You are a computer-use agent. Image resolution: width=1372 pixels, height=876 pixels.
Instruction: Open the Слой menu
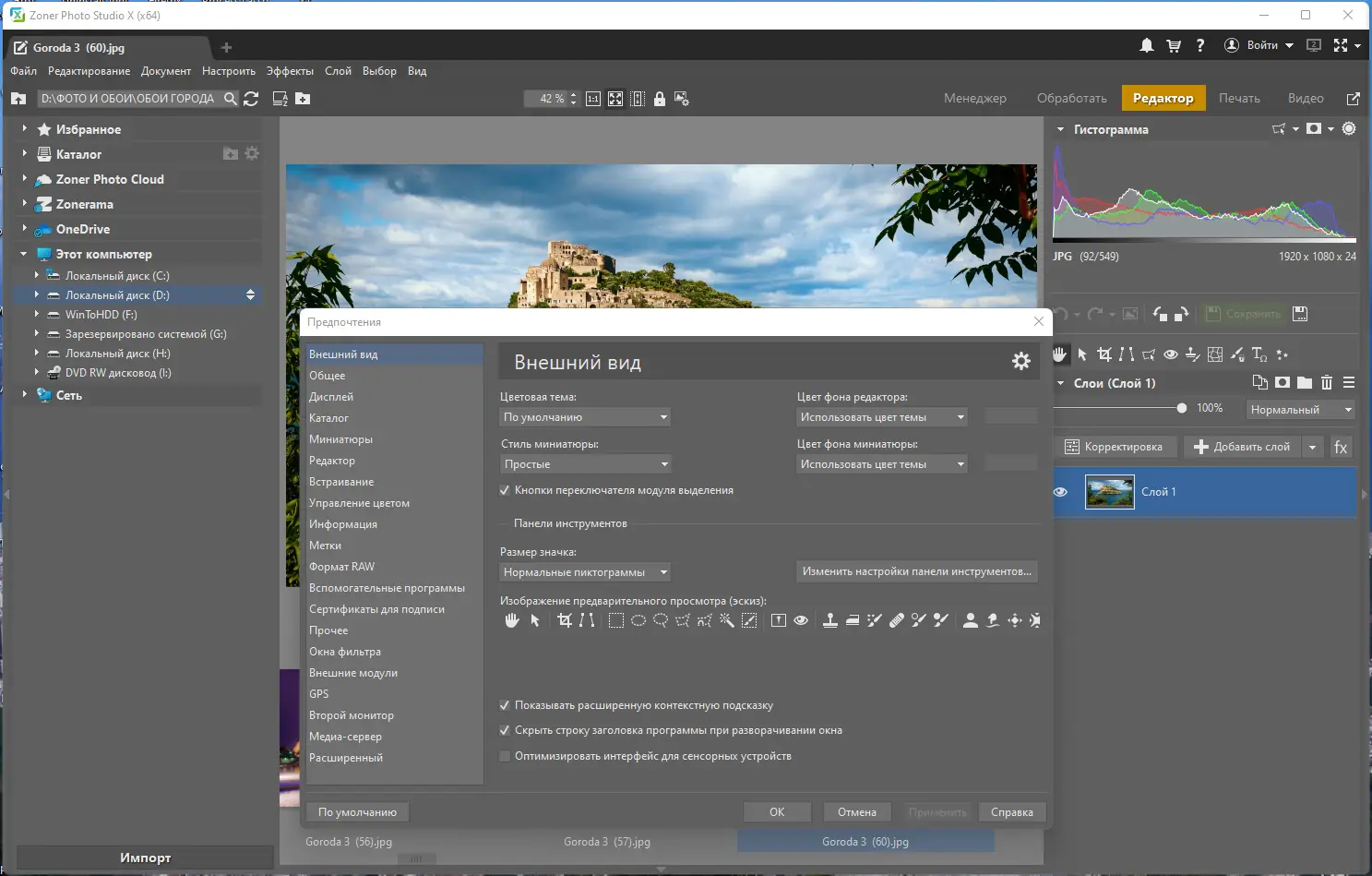[338, 71]
